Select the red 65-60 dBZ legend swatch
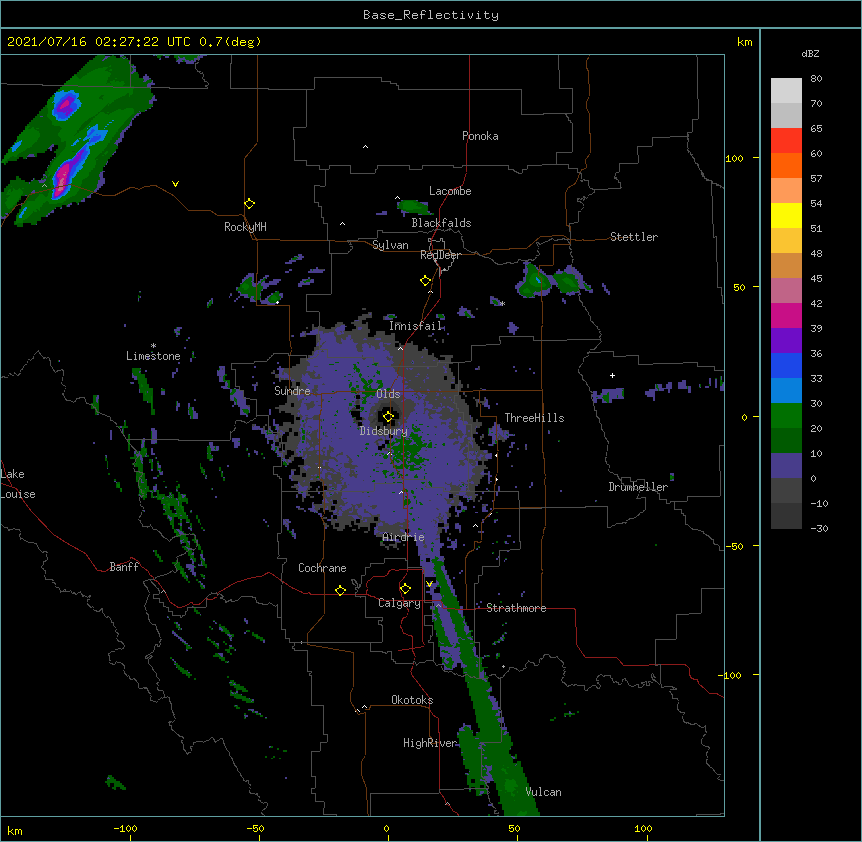 coord(786,140)
